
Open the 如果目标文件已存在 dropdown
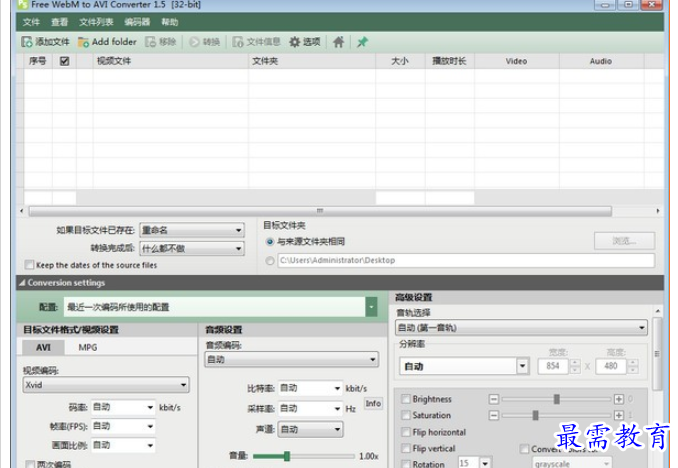click(x=192, y=230)
